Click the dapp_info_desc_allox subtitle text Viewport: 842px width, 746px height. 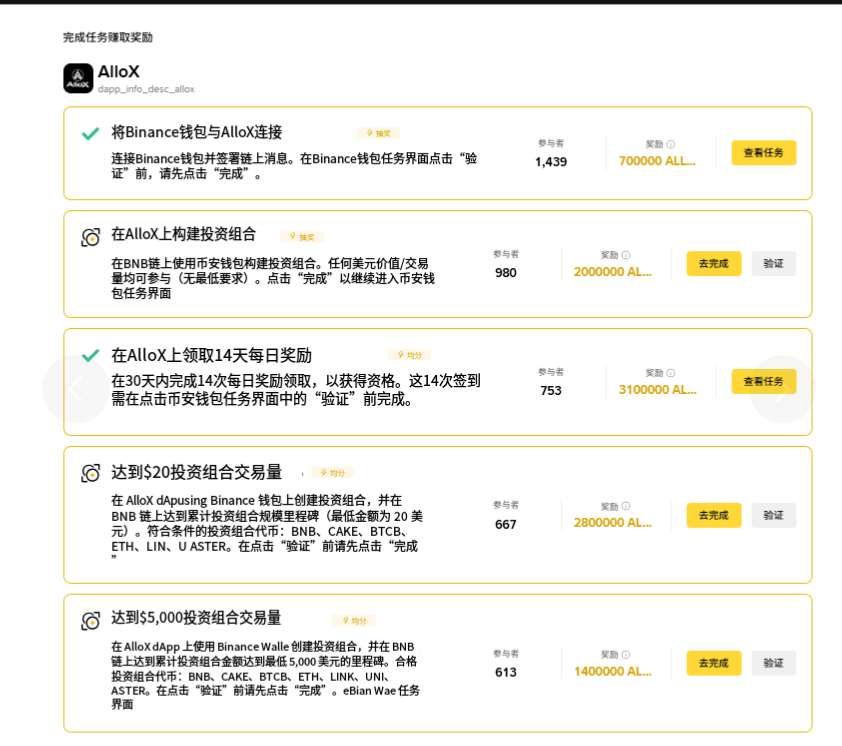click(146, 89)
